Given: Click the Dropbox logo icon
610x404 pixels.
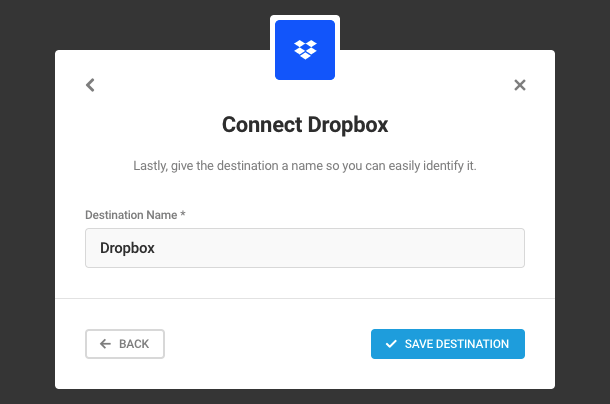Looking at the screenshot, I should pos(305,50).
